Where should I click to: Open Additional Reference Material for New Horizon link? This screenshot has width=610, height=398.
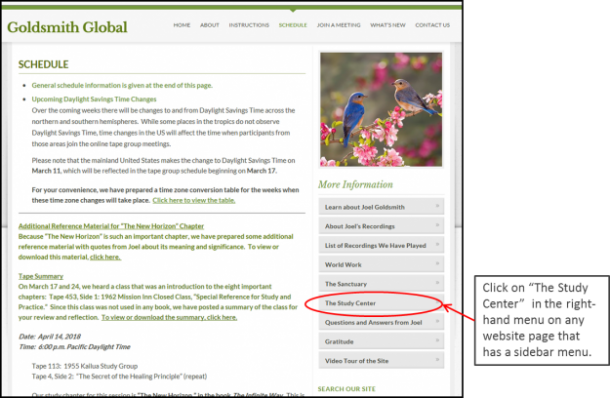[x=111, y=226]
